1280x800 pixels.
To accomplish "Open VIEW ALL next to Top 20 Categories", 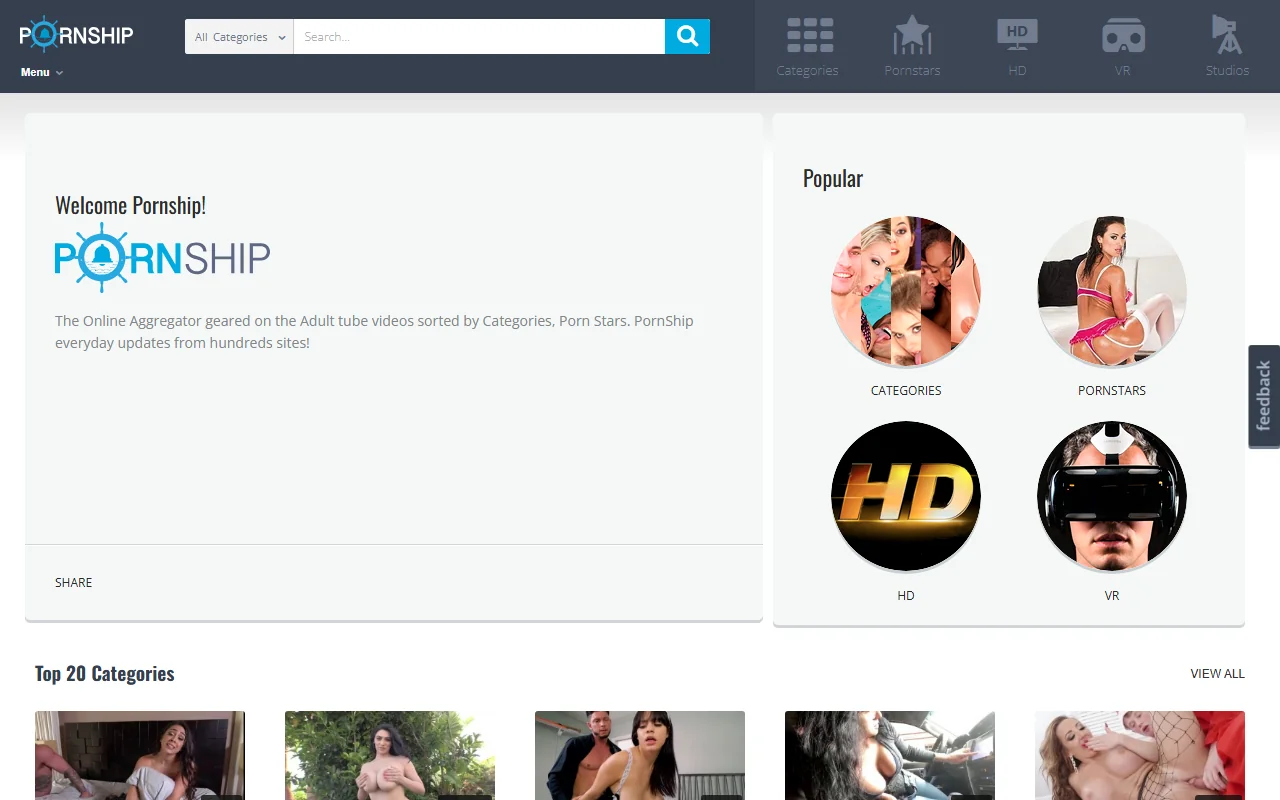I will pyautogui.click(x=1217, y=673).
